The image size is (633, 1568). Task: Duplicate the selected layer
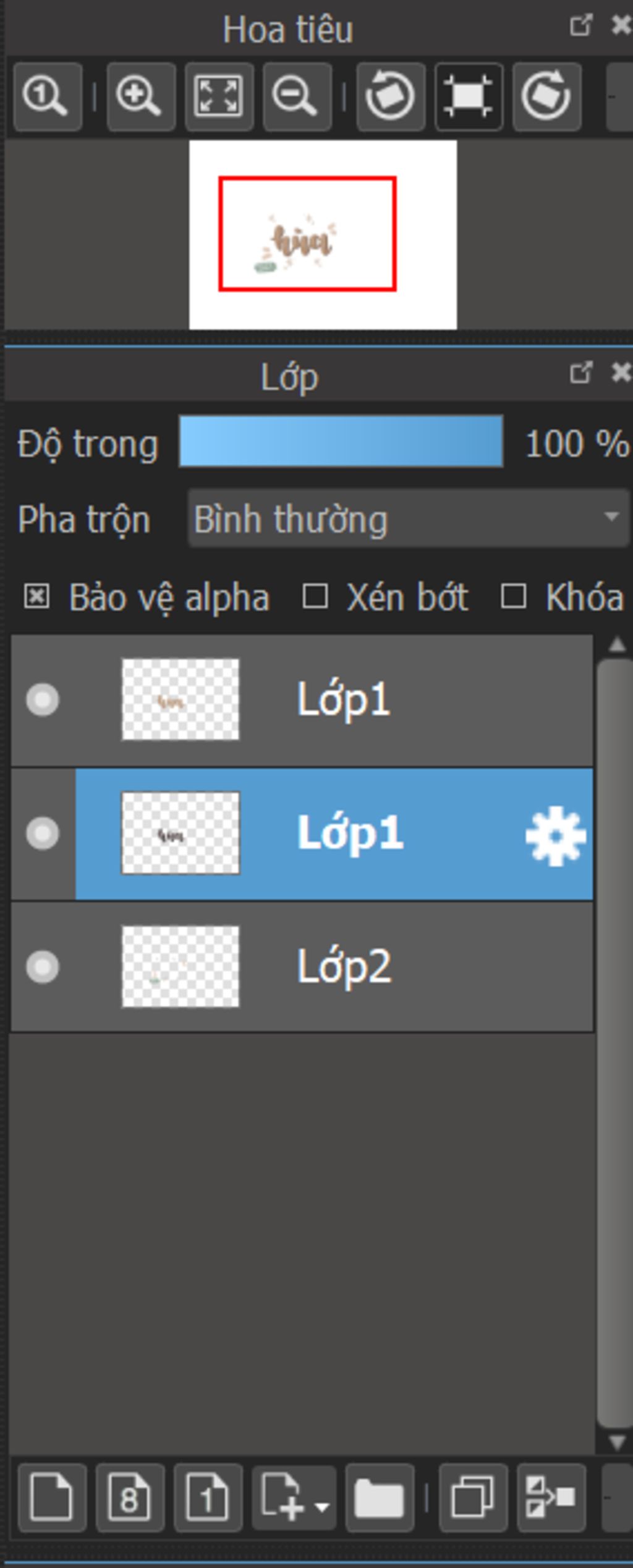[x=473, y=1498]
